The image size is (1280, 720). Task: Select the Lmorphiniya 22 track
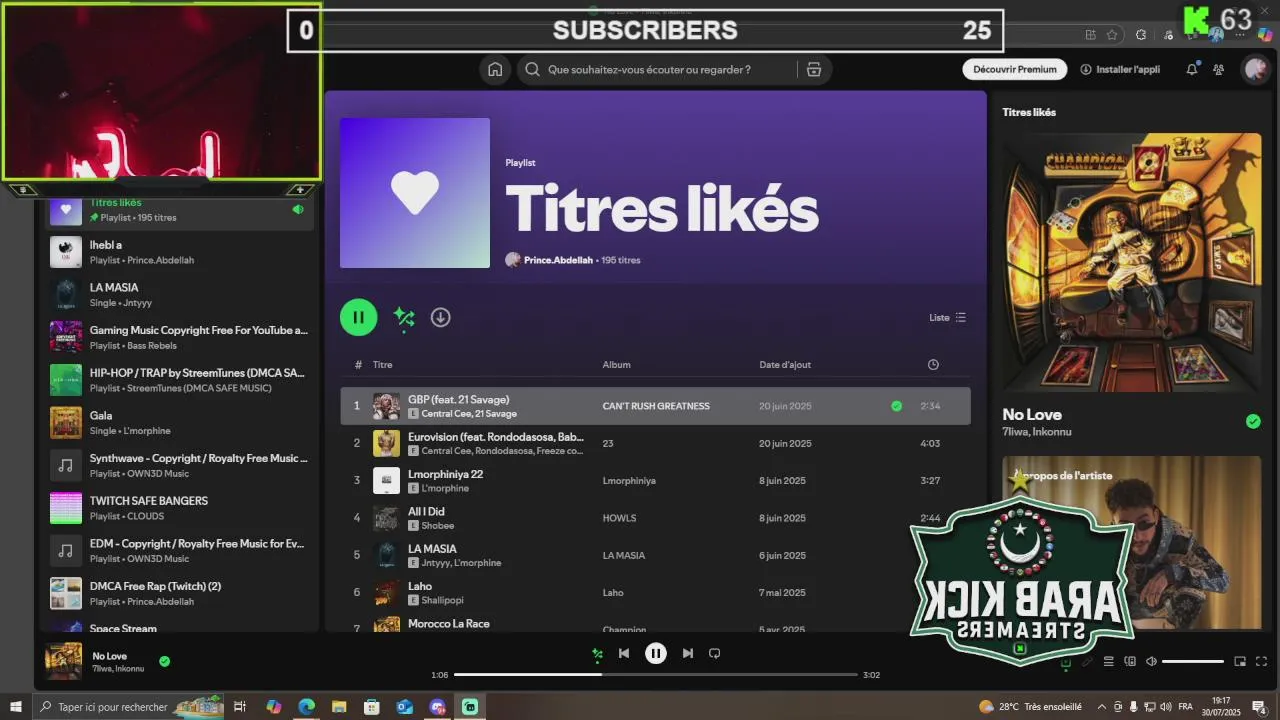(x=445, y=474)
